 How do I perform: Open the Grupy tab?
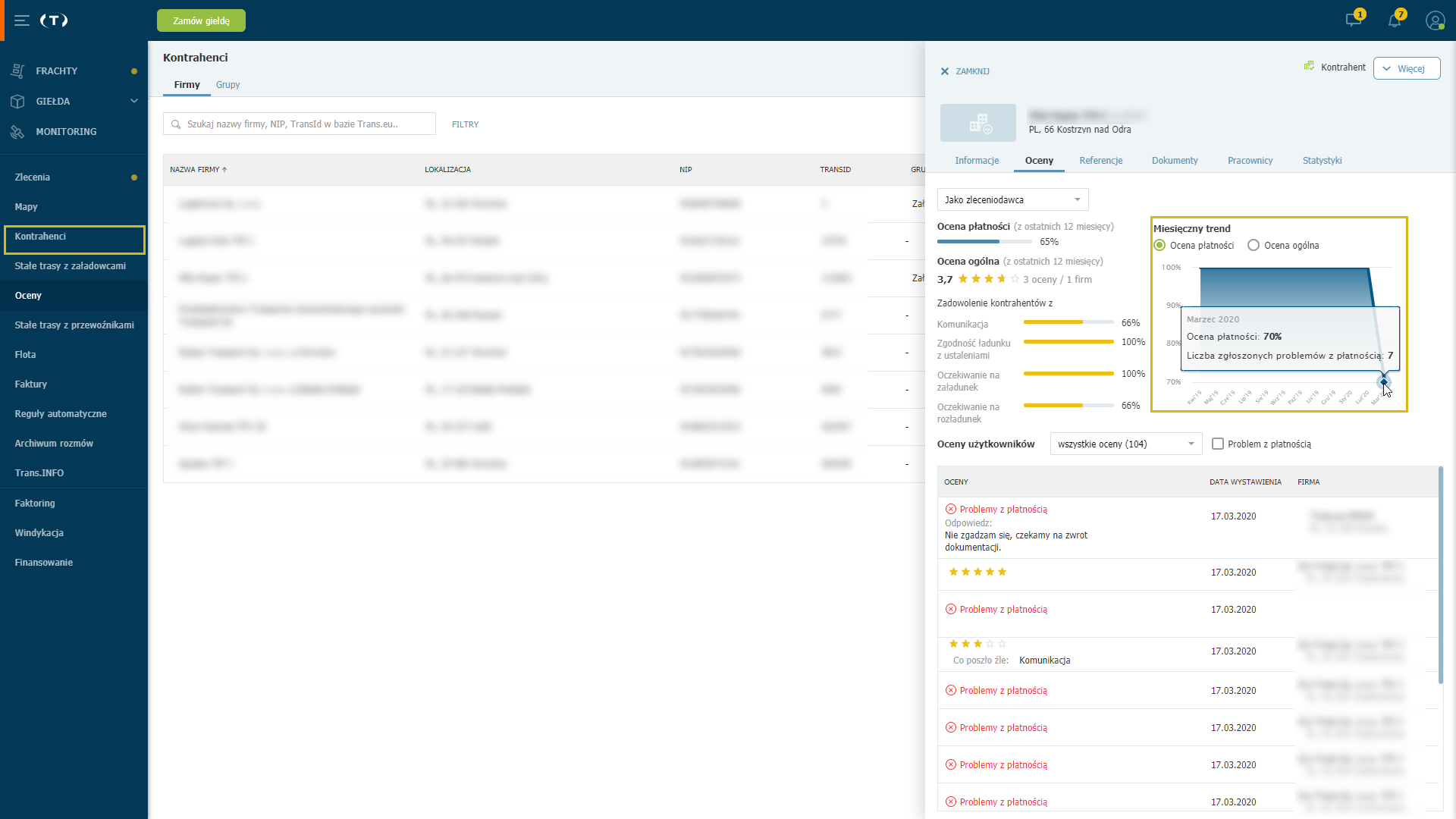(227, 85)
